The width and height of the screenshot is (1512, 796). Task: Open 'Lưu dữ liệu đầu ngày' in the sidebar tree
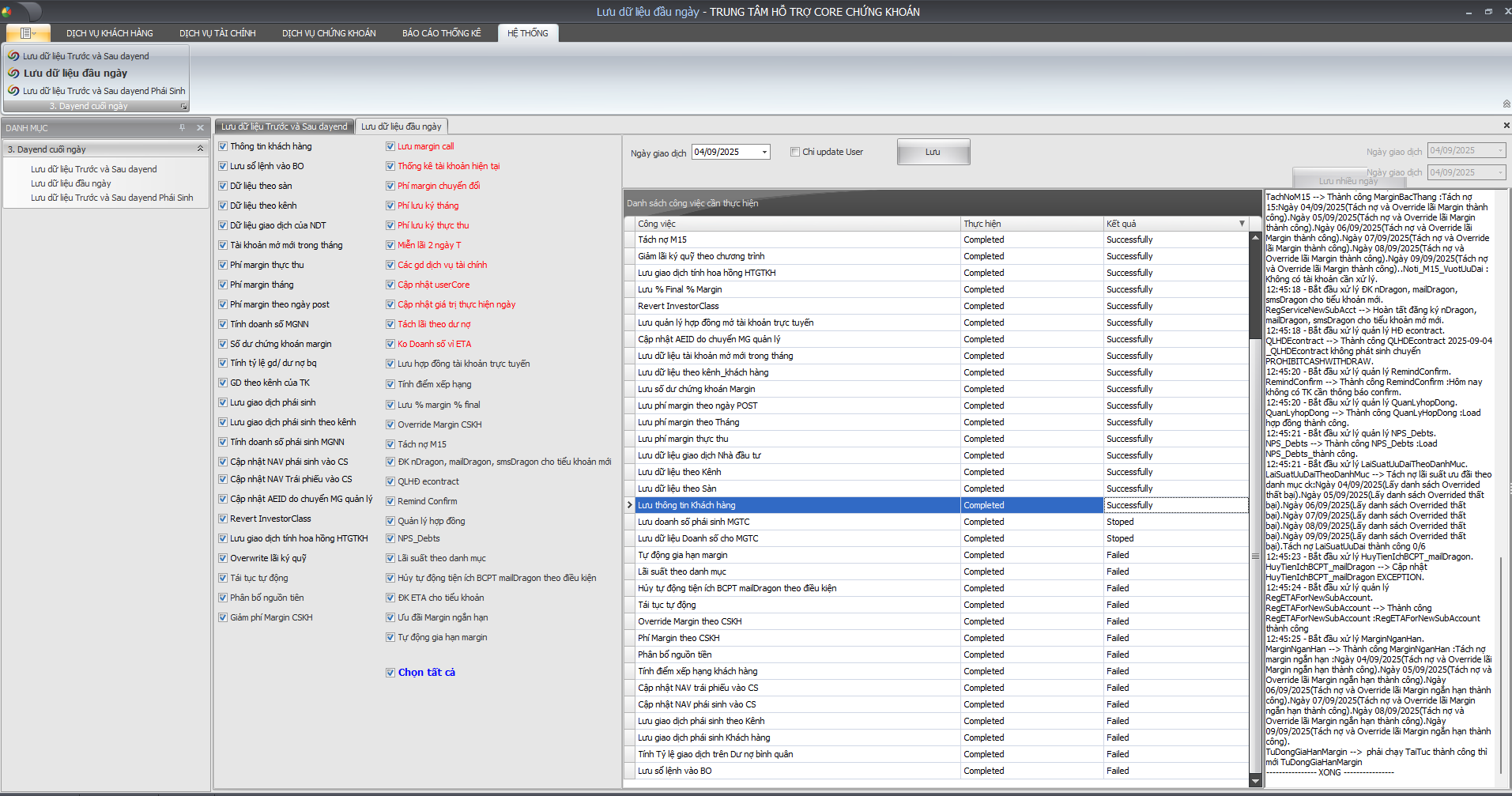pos(71,183)
